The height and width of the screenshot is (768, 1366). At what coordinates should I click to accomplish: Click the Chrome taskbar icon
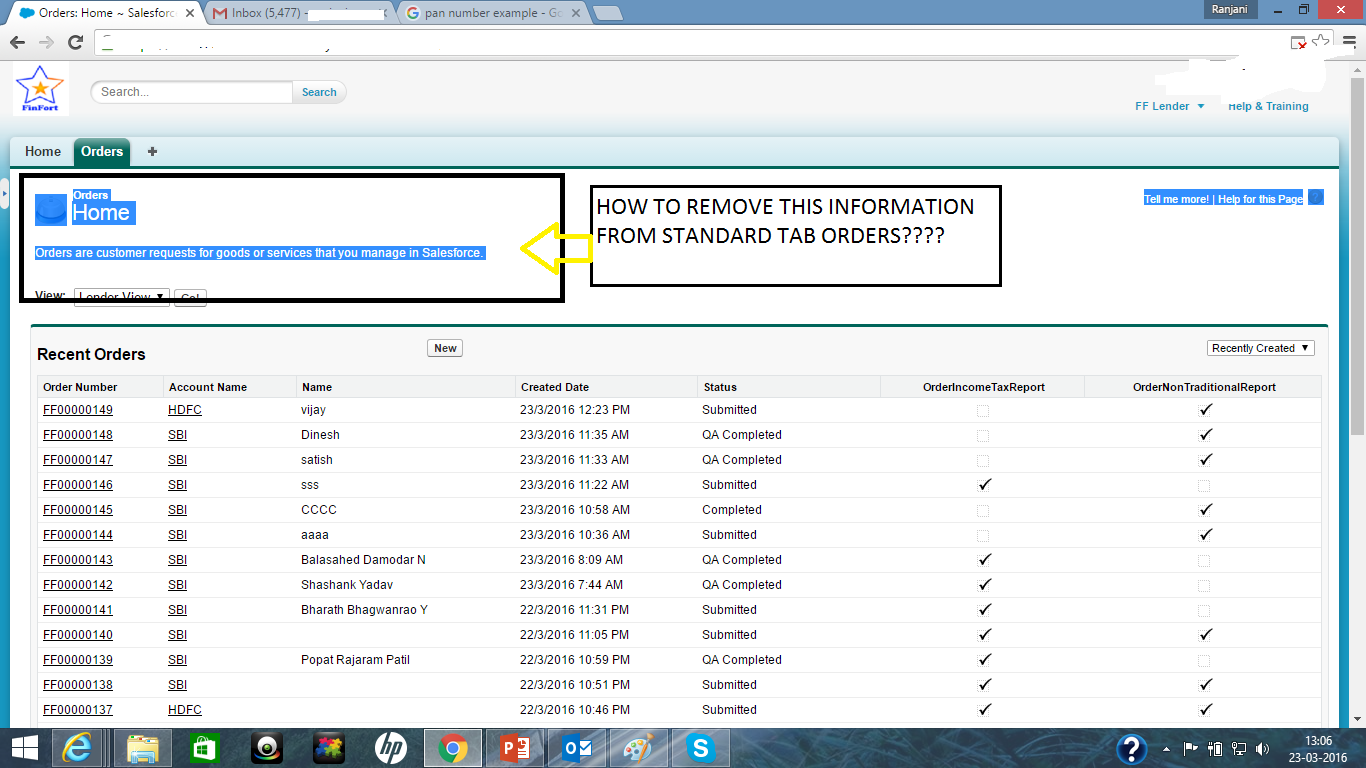point(453,748)
